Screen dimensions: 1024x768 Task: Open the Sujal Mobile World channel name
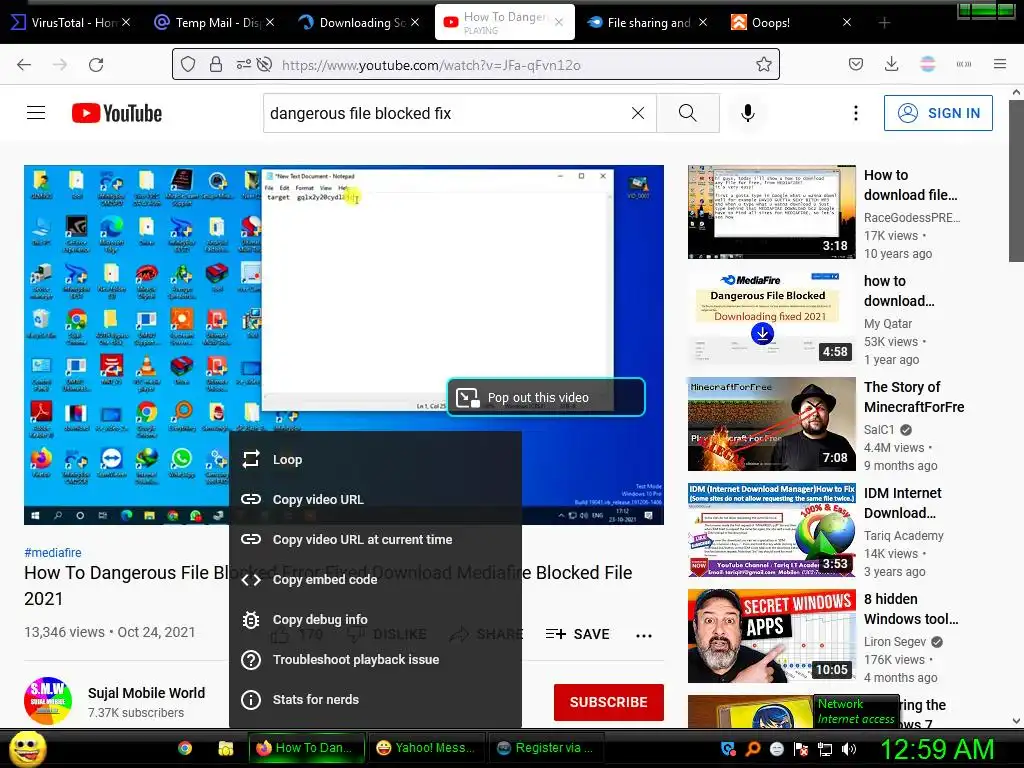[x=146, y=693]
